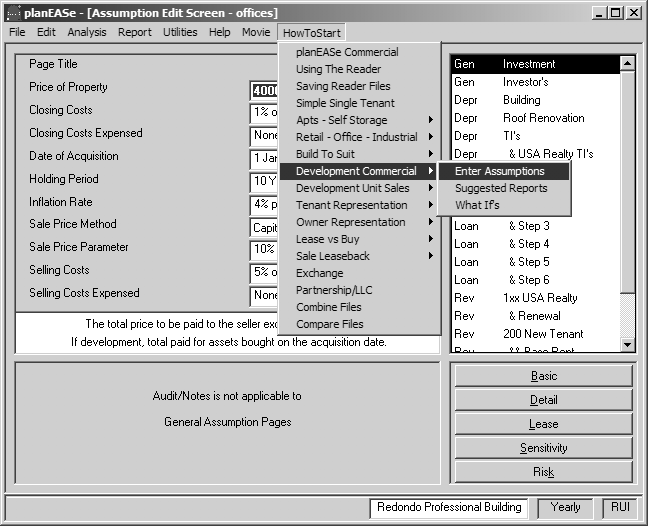Click the Risk button

tap(543, 472)
